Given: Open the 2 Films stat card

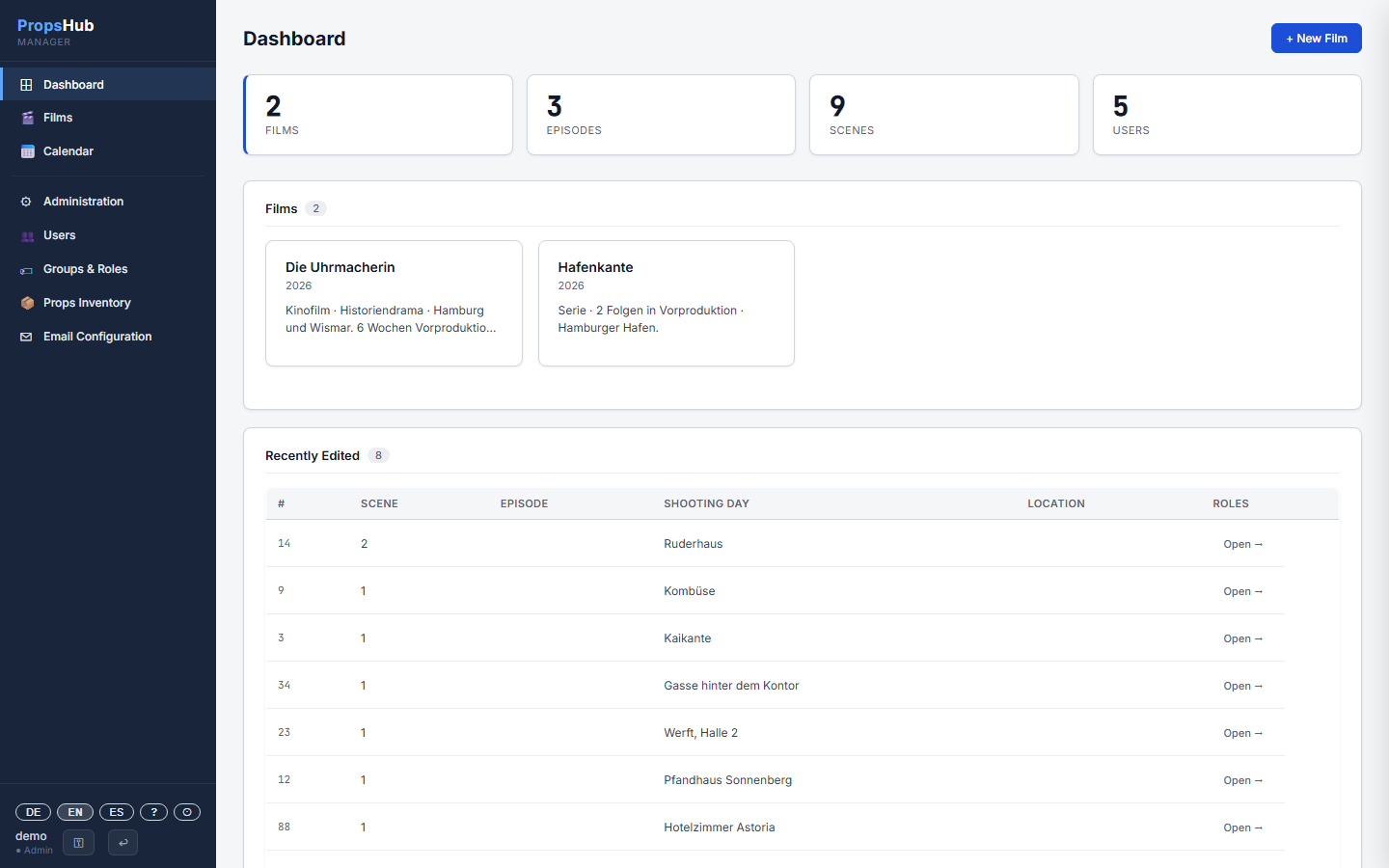Looking at the screenshot, I should (378, 115).
